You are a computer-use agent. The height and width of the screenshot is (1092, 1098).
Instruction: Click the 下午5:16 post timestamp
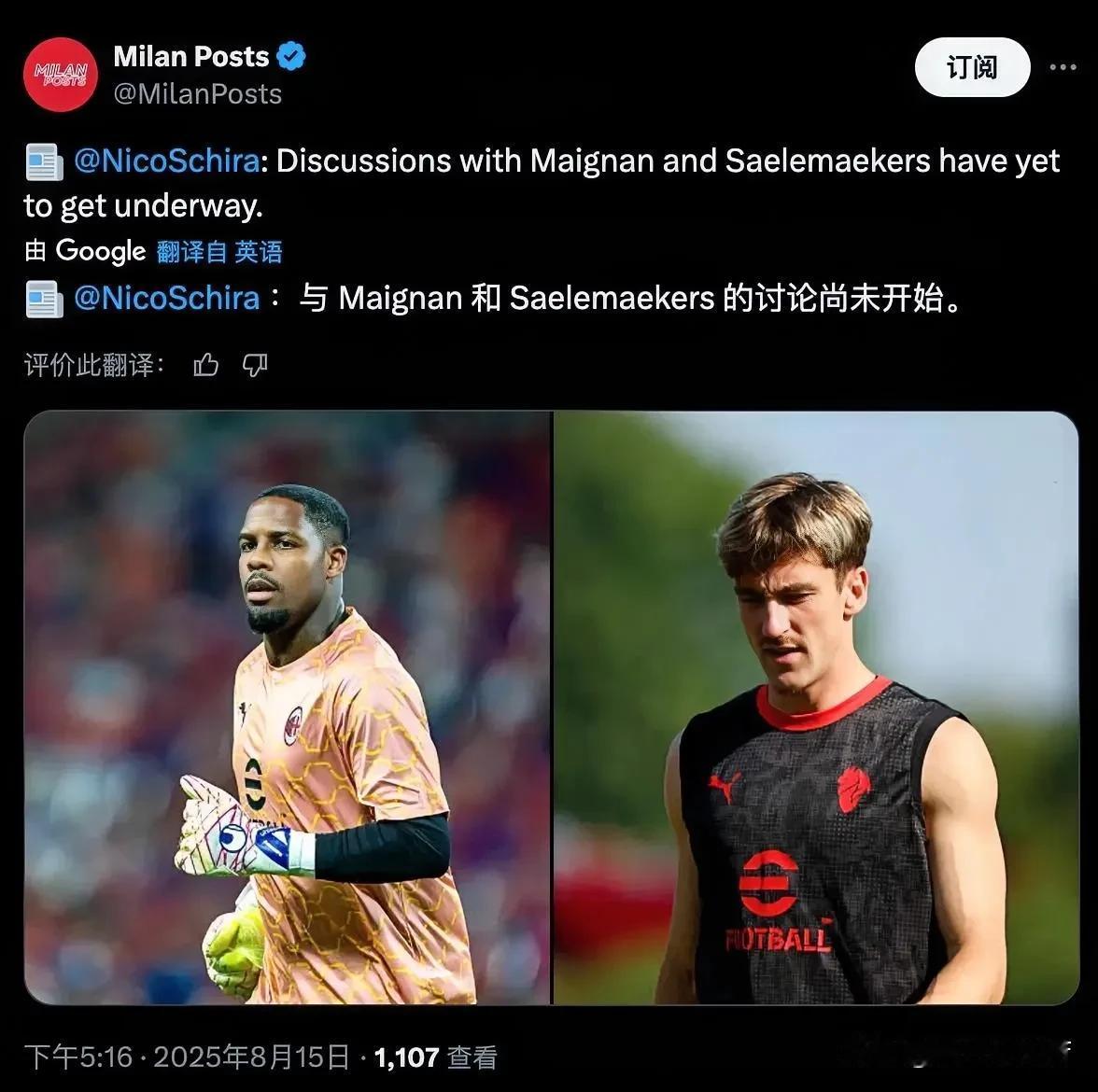pyautogui.click(x=78, y=1057)
